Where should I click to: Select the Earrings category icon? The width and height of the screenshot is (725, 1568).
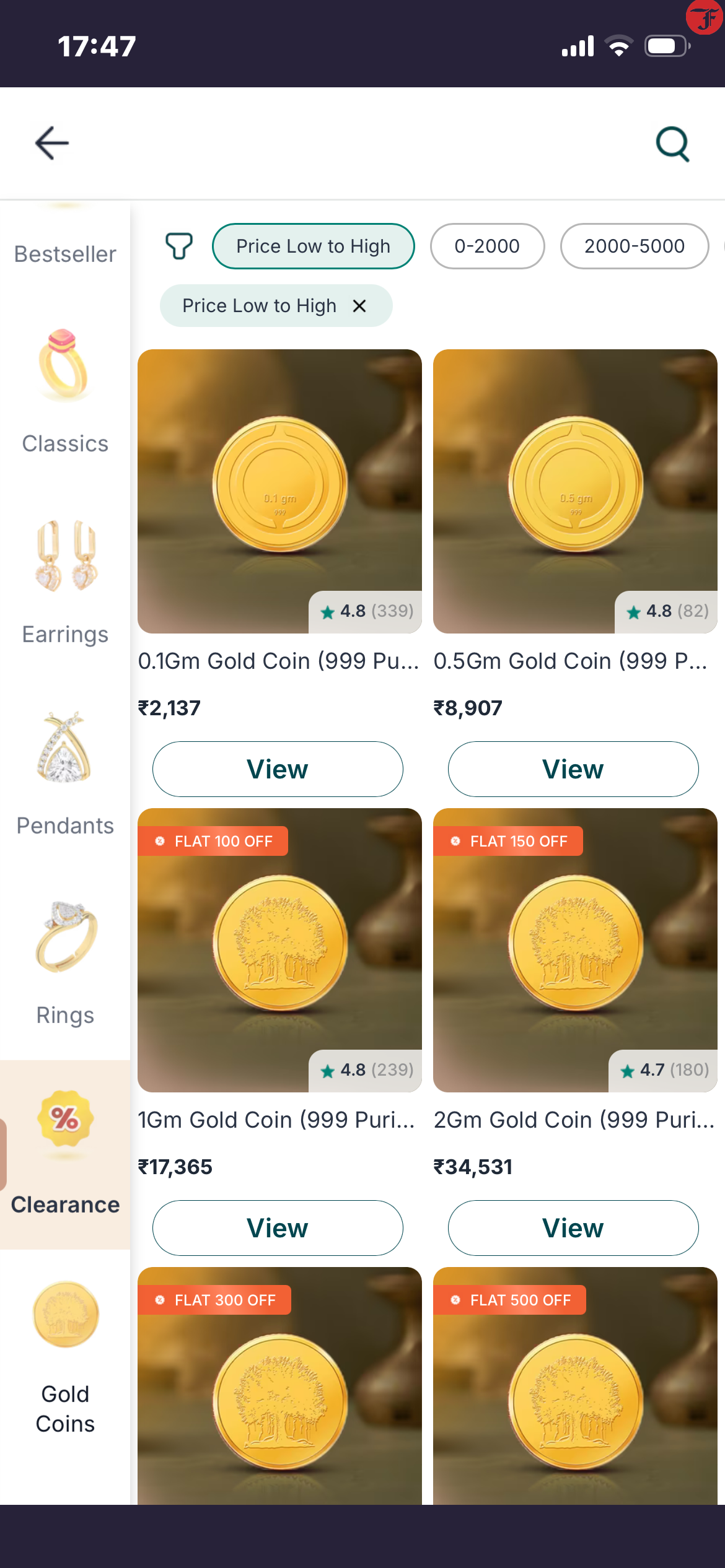pos(65,556)
